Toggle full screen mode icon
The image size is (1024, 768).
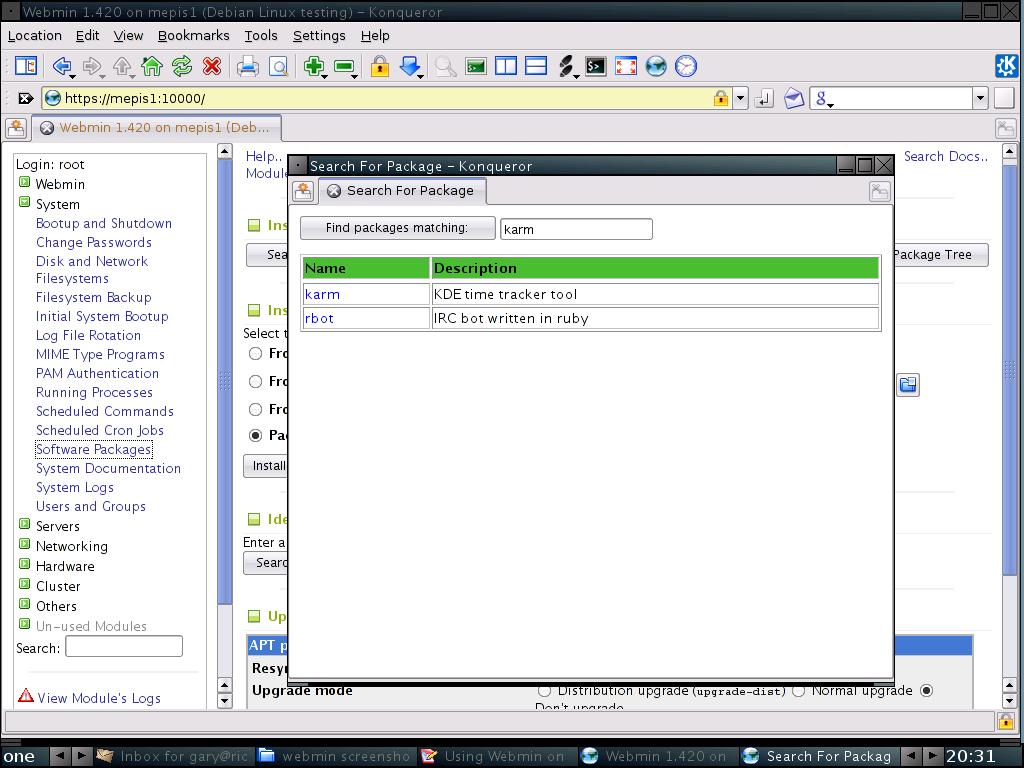point(626,66)
